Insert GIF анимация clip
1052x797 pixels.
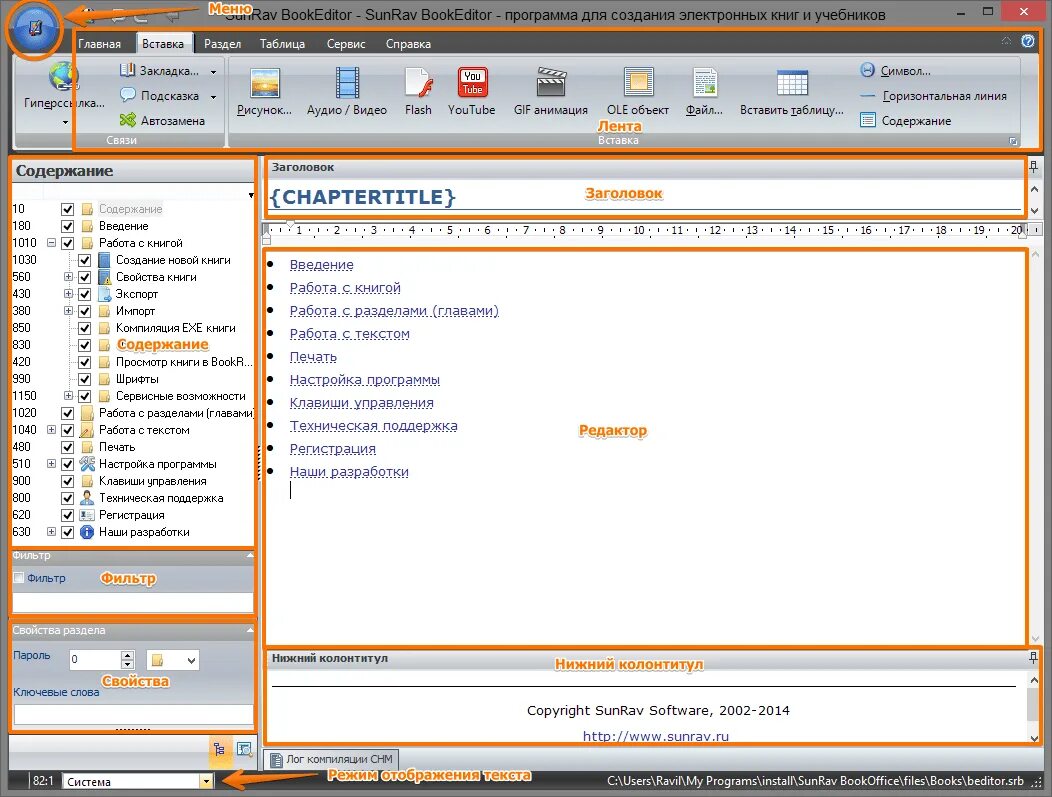[x=551, y=83]
